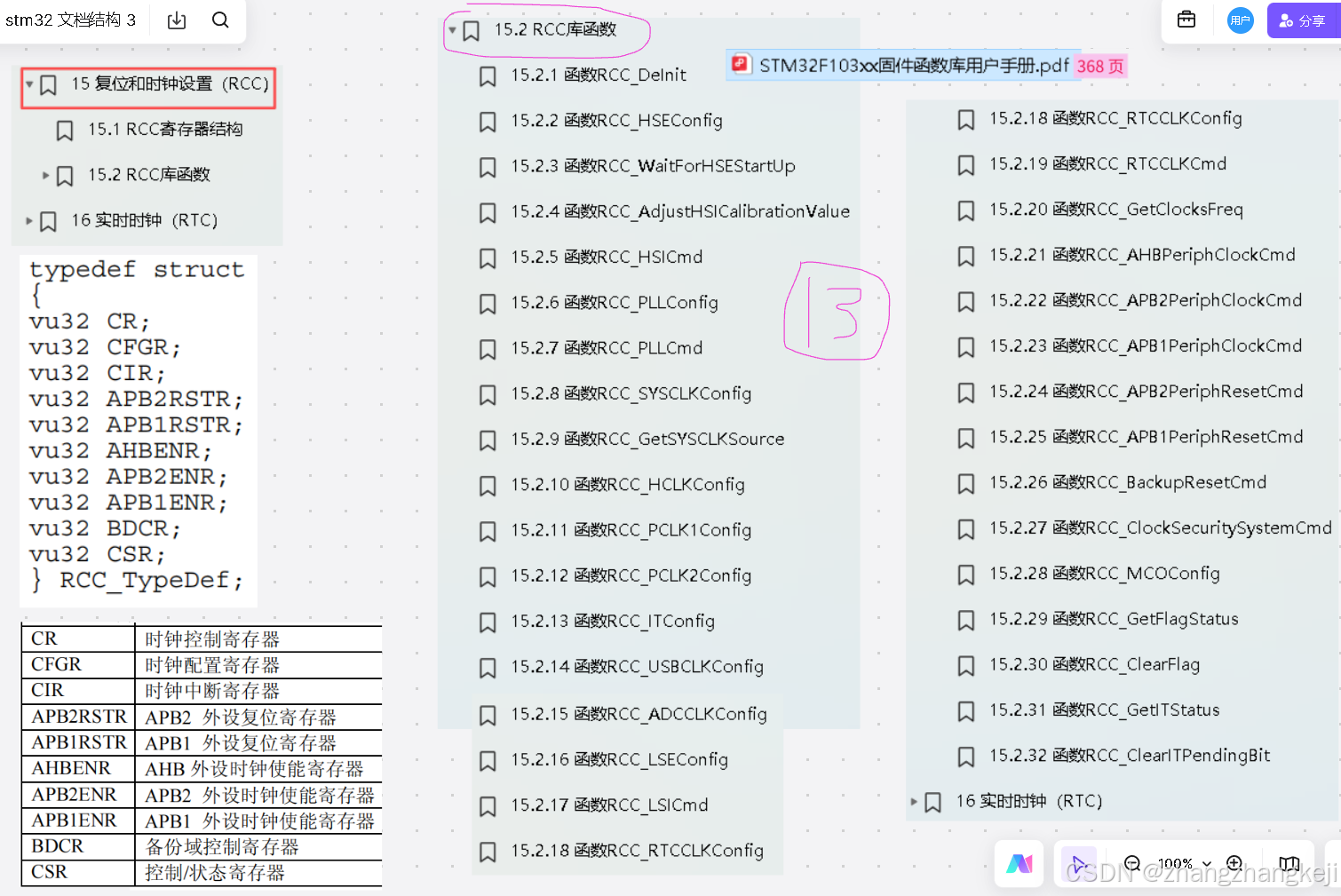Click bookmark icon of '15.2.7 函数RCC_PLLCmd'
Screen dimensions: 1341x896
[x=488, y=349]
